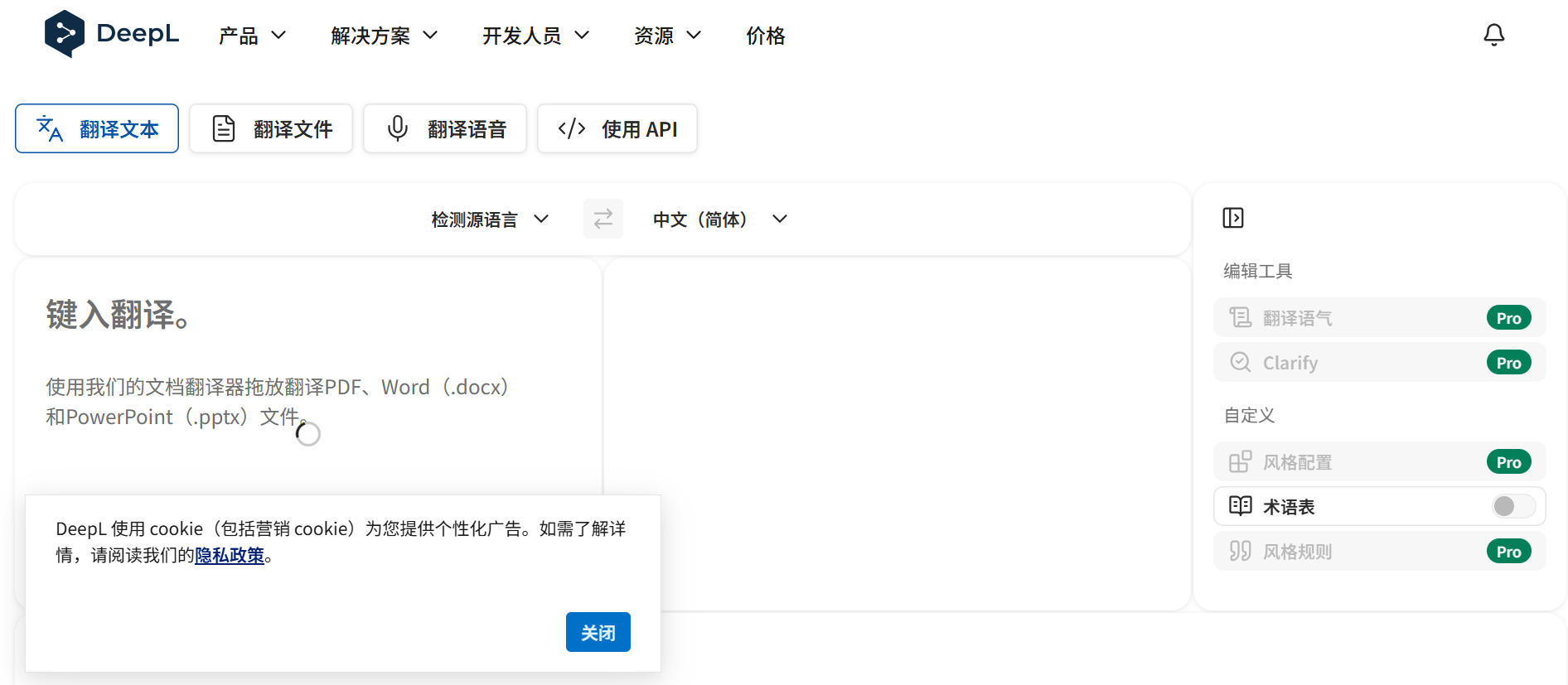The image size is (1568, 685).
Task: Expand the 产品 menu
Action: point(252,36)
